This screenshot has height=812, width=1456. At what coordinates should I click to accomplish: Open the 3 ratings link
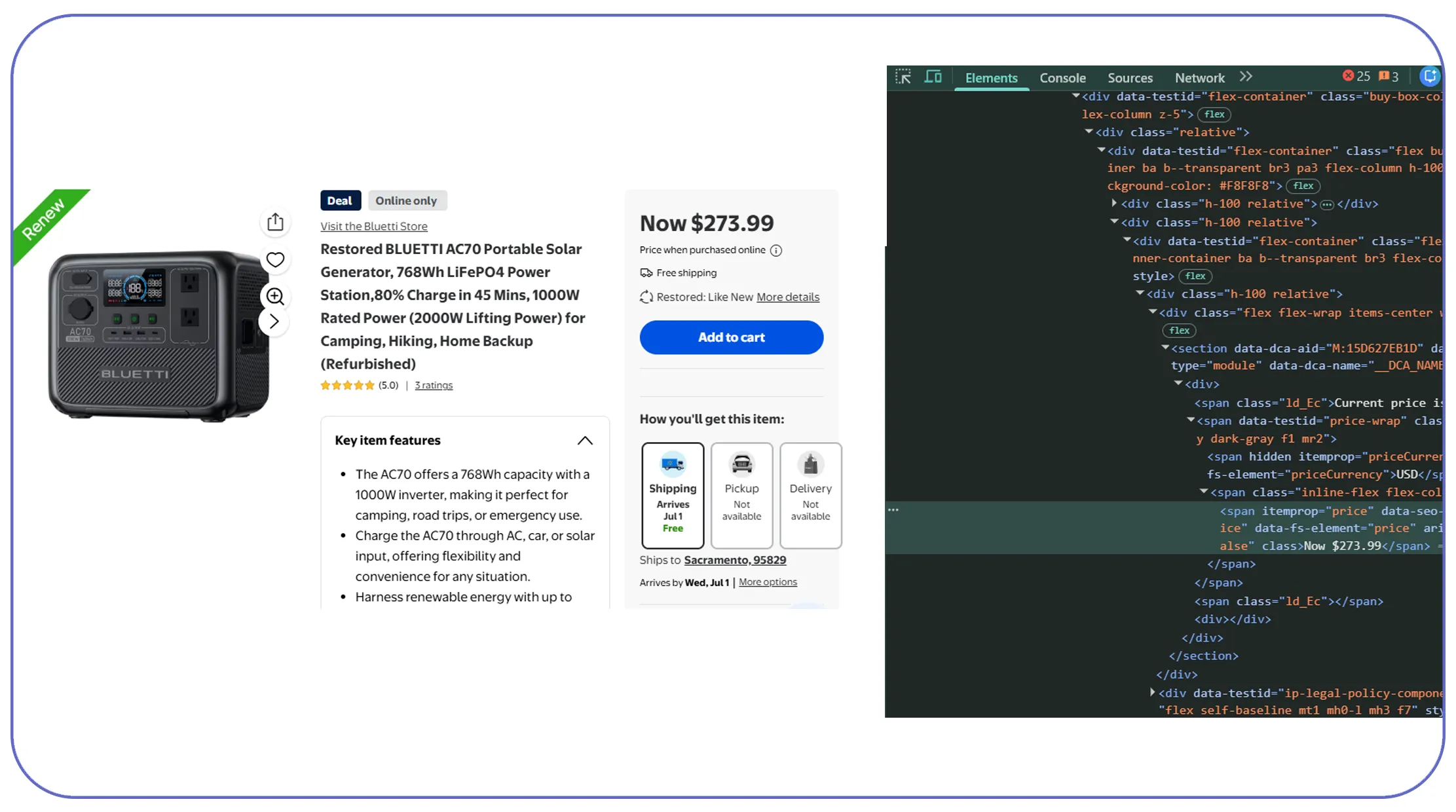[434, 385]
